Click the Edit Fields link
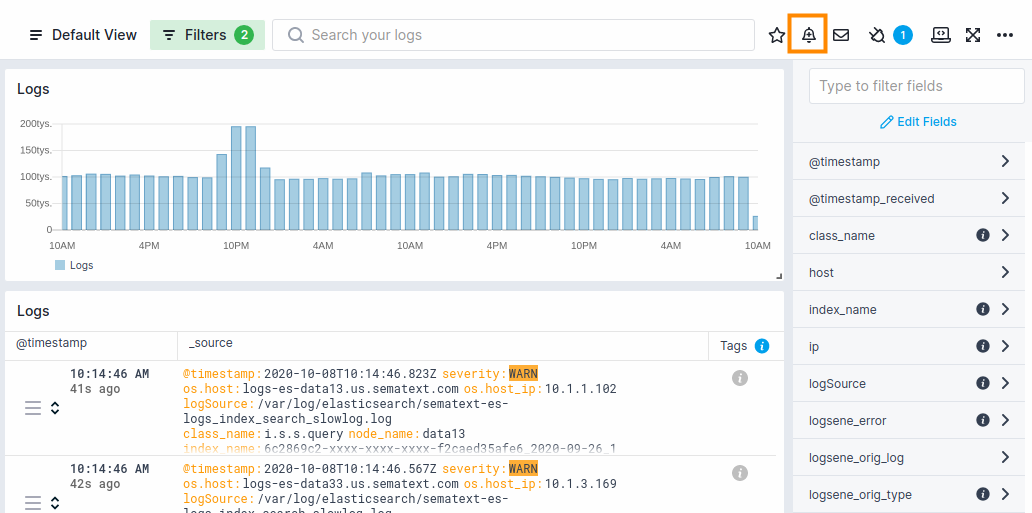The width and height of the screenshot is (1032, 513). tap(918, 122)
